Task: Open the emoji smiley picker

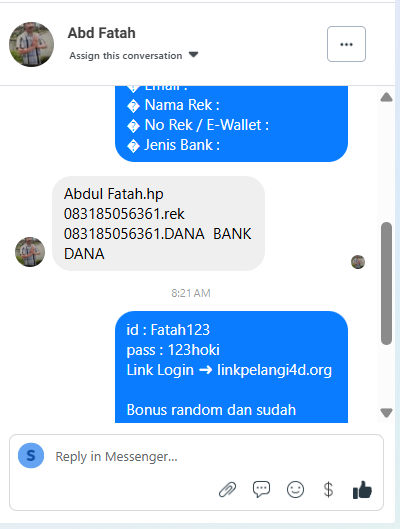Action: click(x=295, y=490)
